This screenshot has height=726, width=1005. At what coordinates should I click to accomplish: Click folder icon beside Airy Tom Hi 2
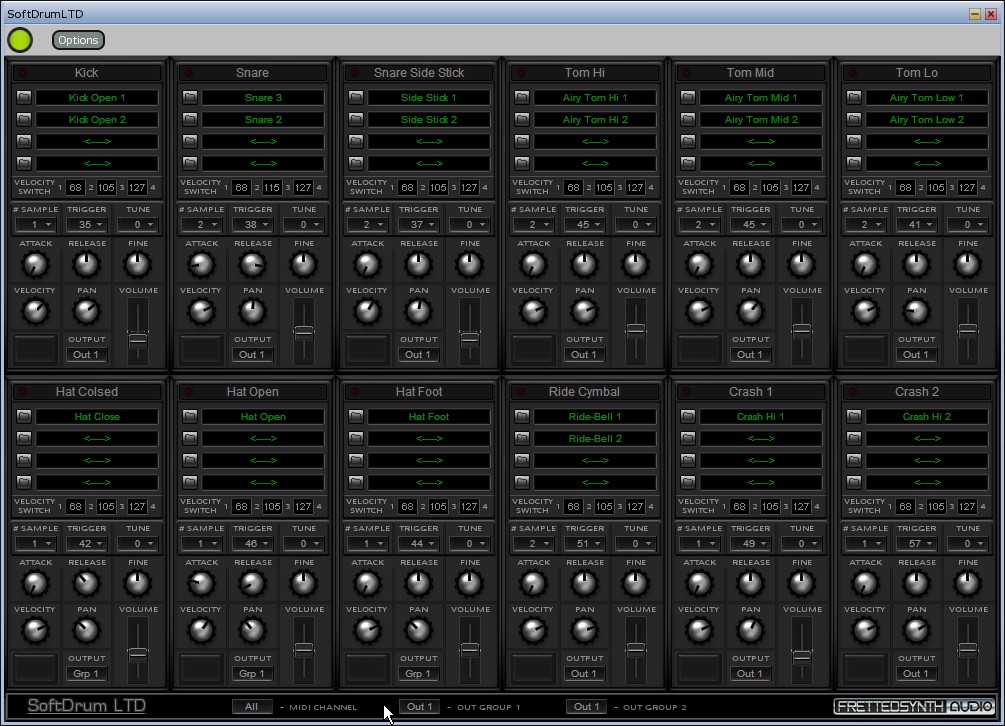522,119
